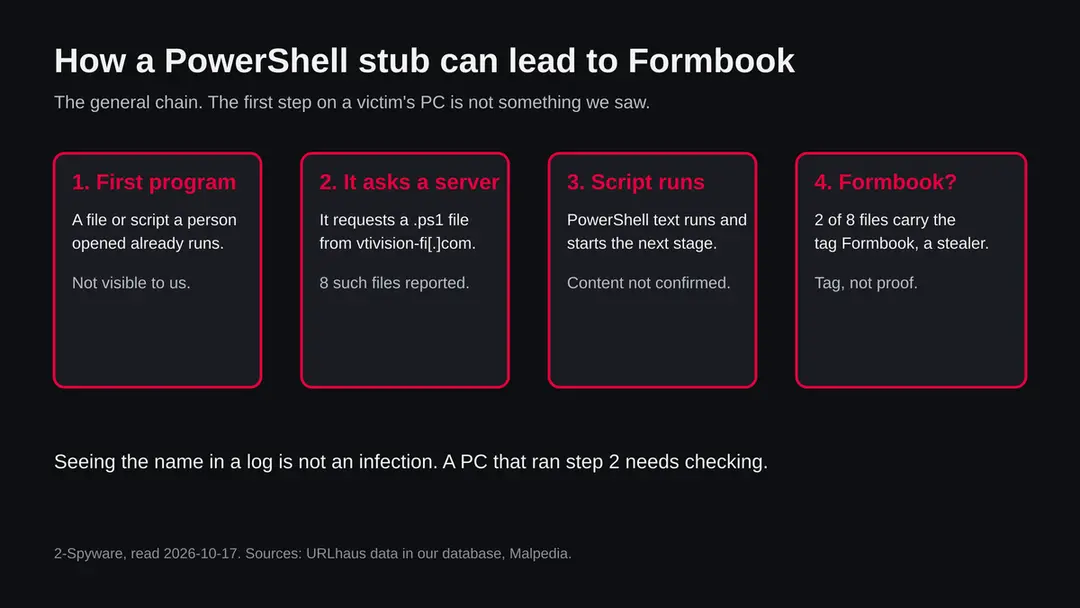Select the '4. Formbook?' heading
The image size is (1080, 608).
click(x=885, y=182)
